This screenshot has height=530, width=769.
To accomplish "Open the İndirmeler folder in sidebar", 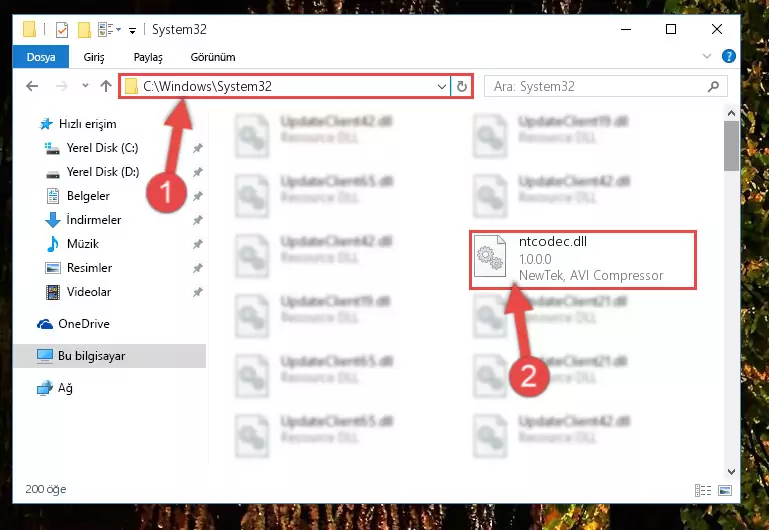I will (x=93, y=220).
